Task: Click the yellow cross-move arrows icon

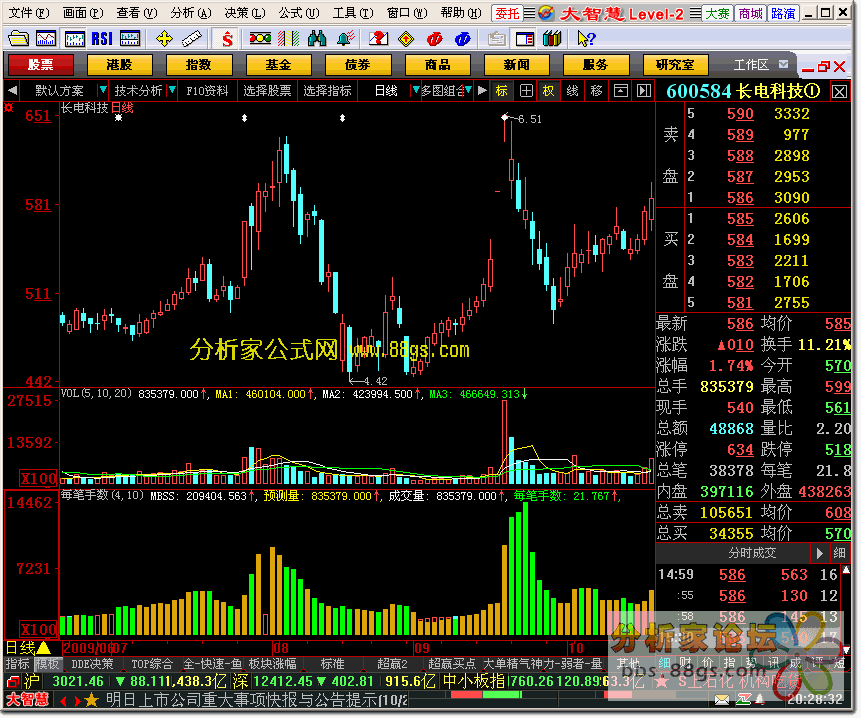Action: tap(164, 39)
